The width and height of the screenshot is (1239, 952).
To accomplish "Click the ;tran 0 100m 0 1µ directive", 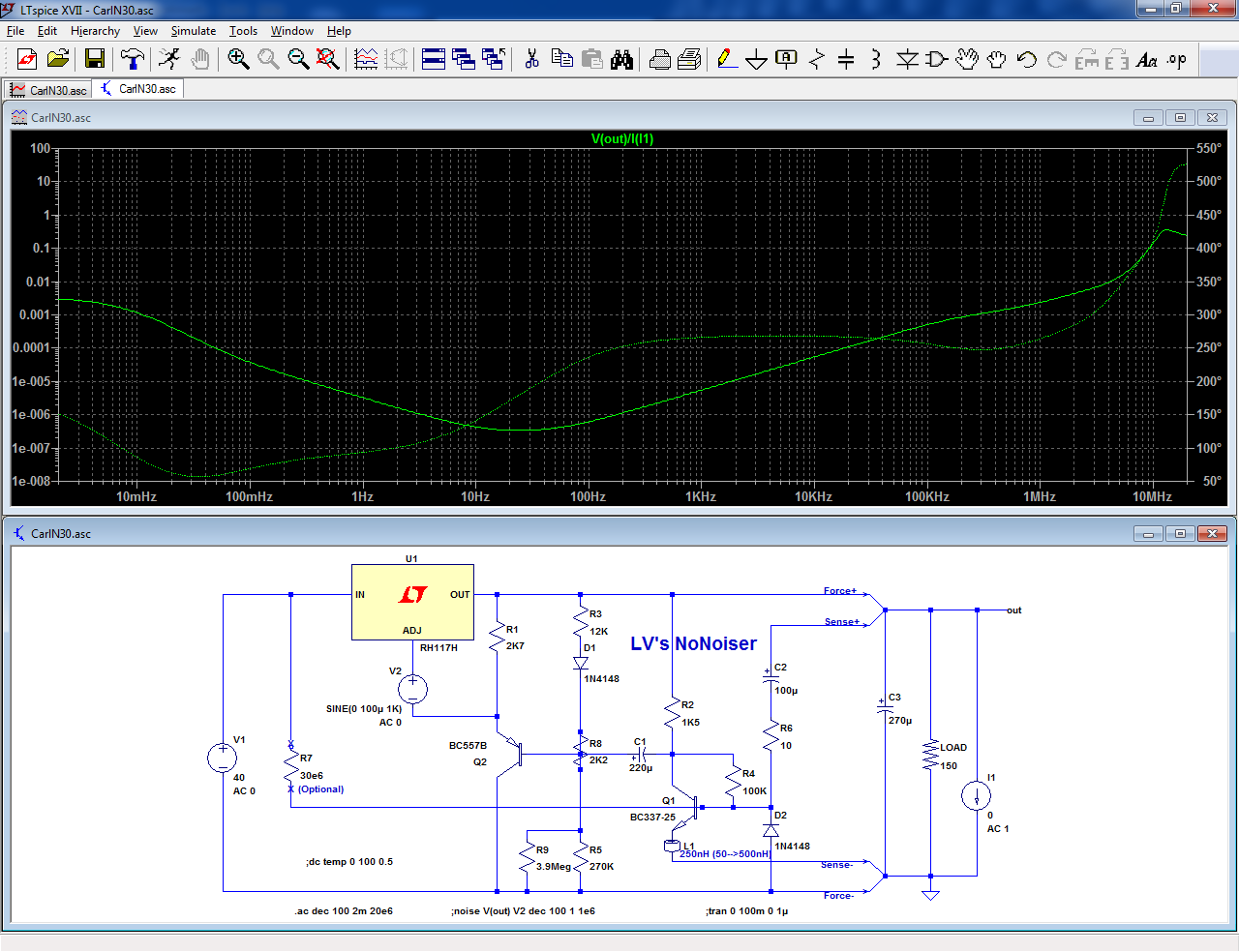I will point(746,910).
